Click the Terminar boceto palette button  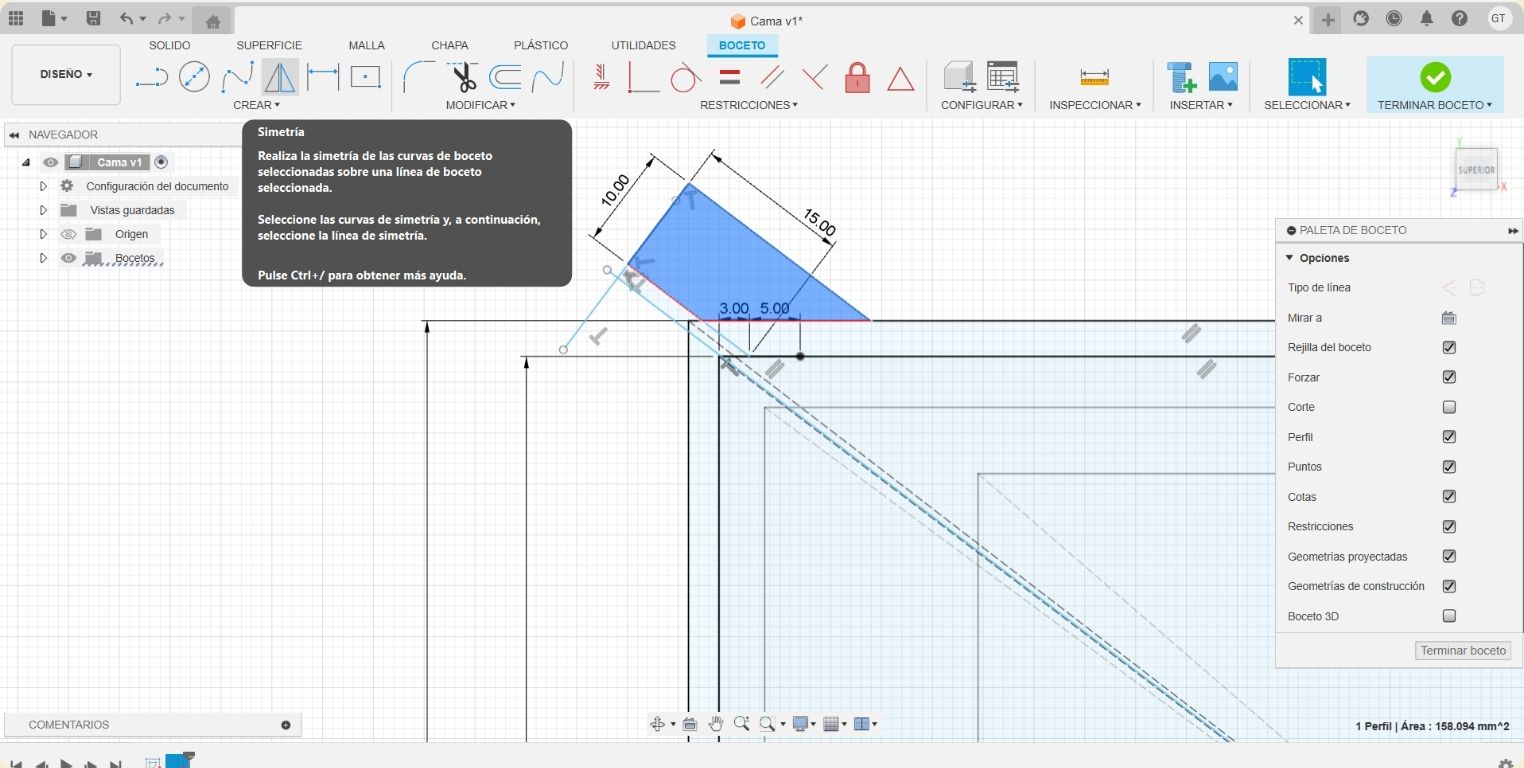click(x=1463, y=650)
